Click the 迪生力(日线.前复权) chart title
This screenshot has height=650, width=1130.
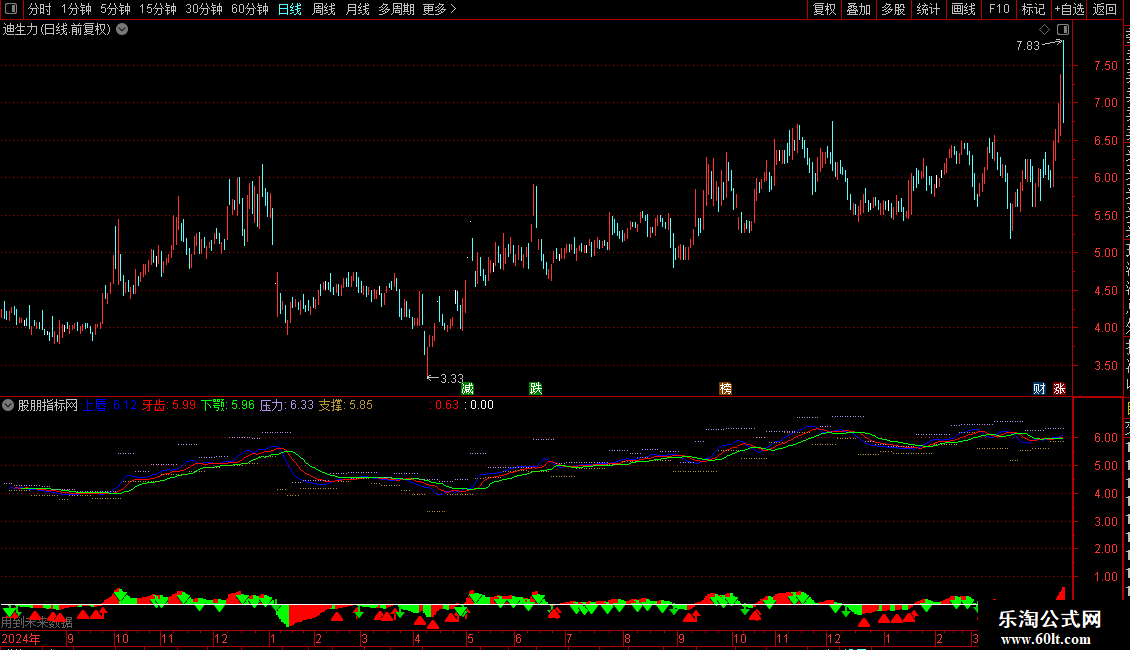tap(57, 30)
